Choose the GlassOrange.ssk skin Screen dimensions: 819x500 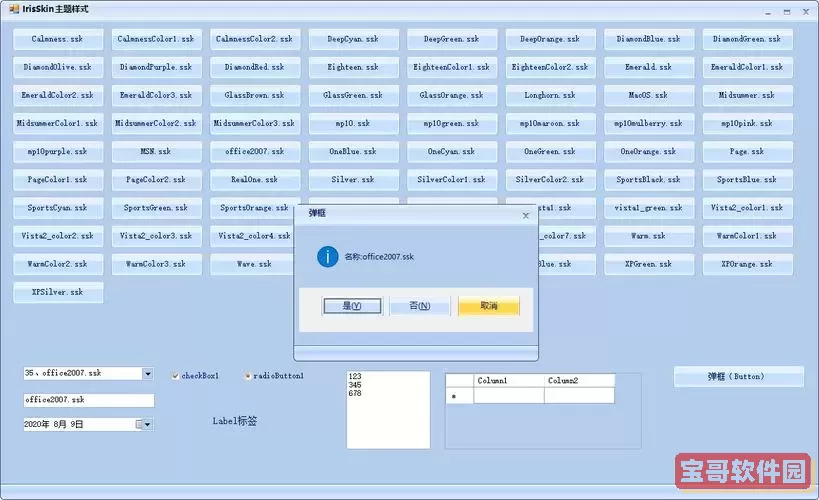[452, 96]
